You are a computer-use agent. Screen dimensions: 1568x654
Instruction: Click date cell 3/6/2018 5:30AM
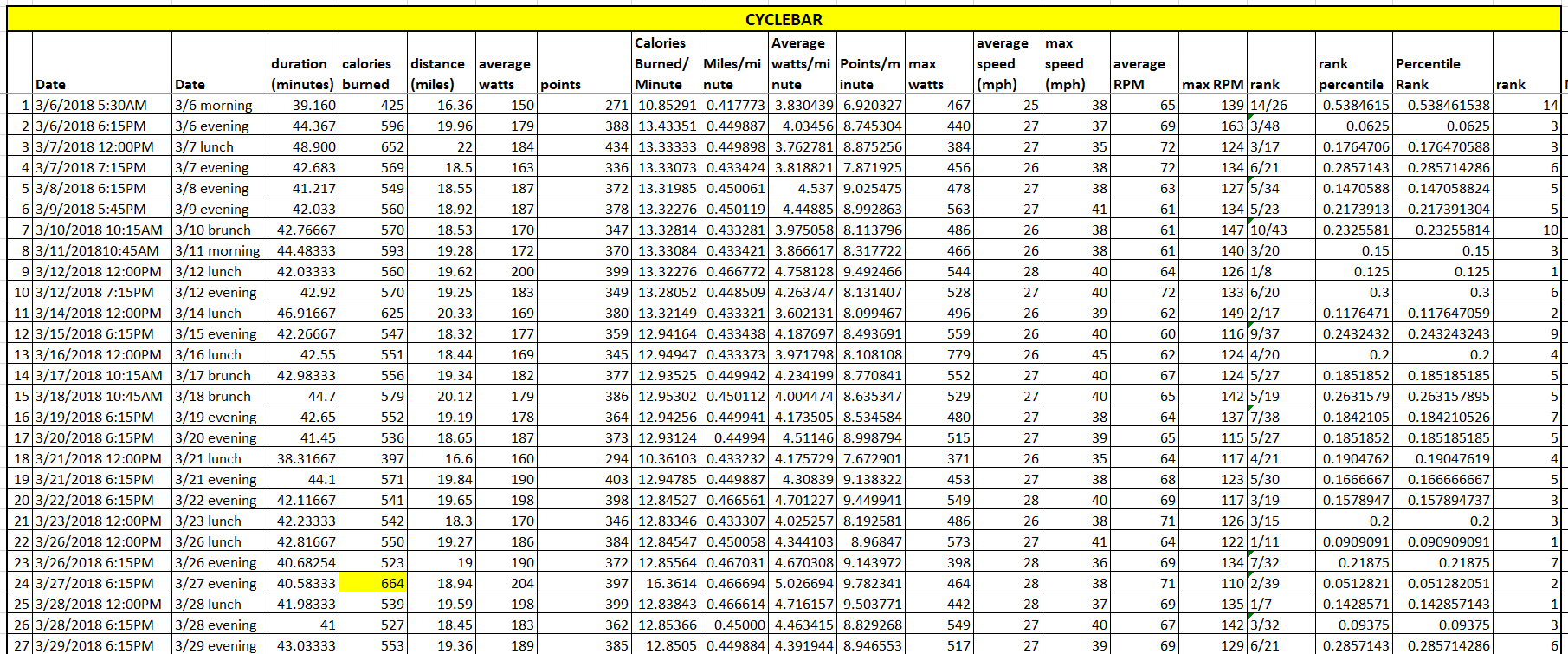pyautogui.click(x=101, y=105)
